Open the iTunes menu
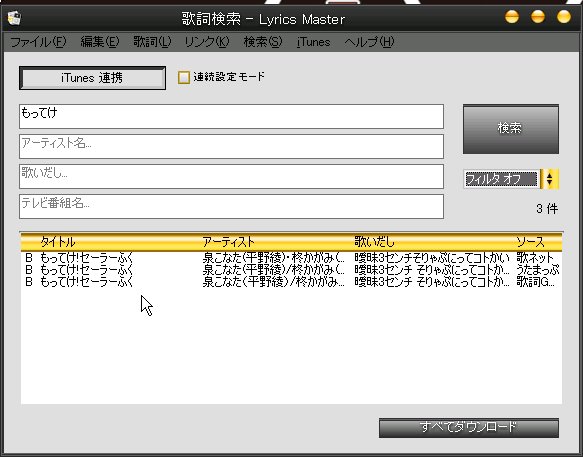This screenshot has height=457, width=583. point(313,42)
